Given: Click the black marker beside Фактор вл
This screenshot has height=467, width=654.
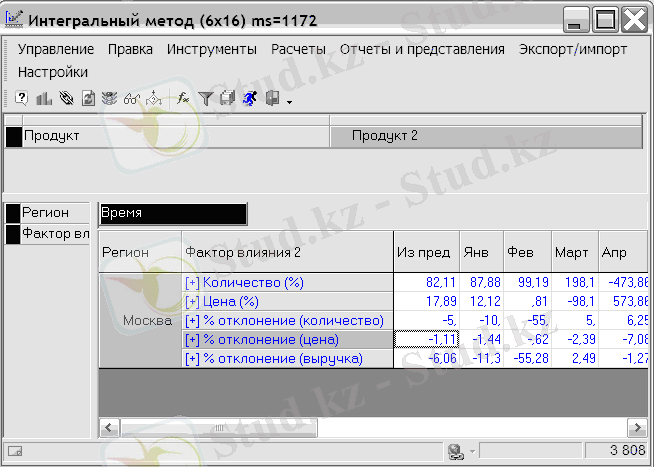Looking at the screenshot, I should [13, 234].
